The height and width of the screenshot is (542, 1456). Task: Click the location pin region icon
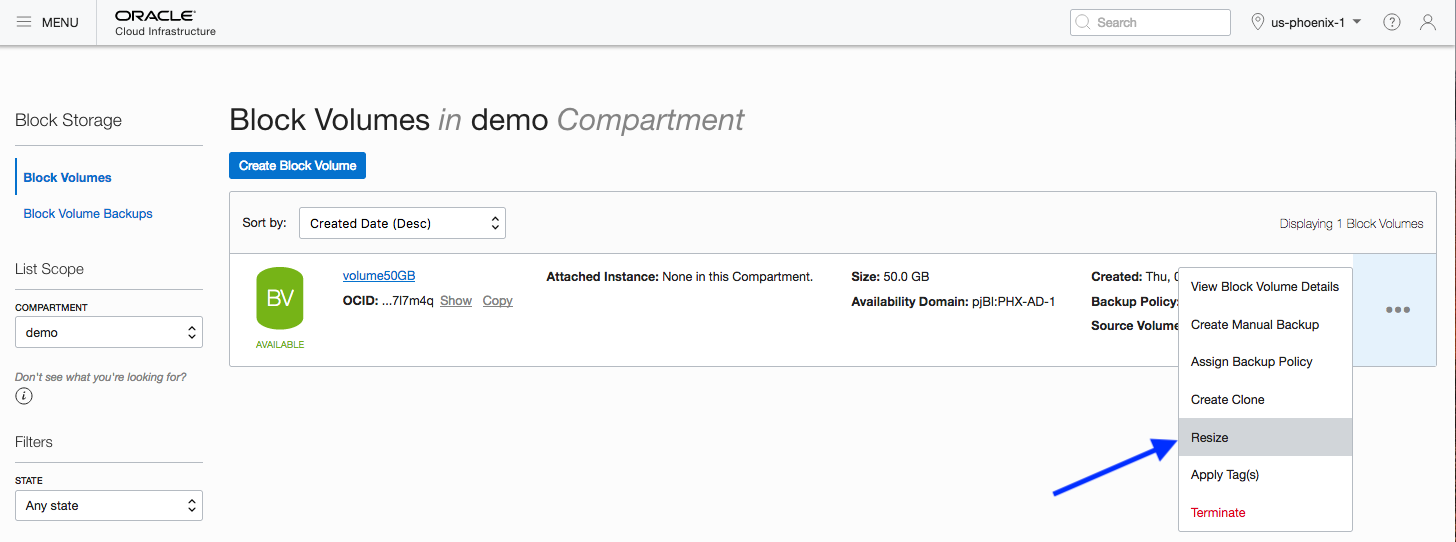tap(1258, 22)
